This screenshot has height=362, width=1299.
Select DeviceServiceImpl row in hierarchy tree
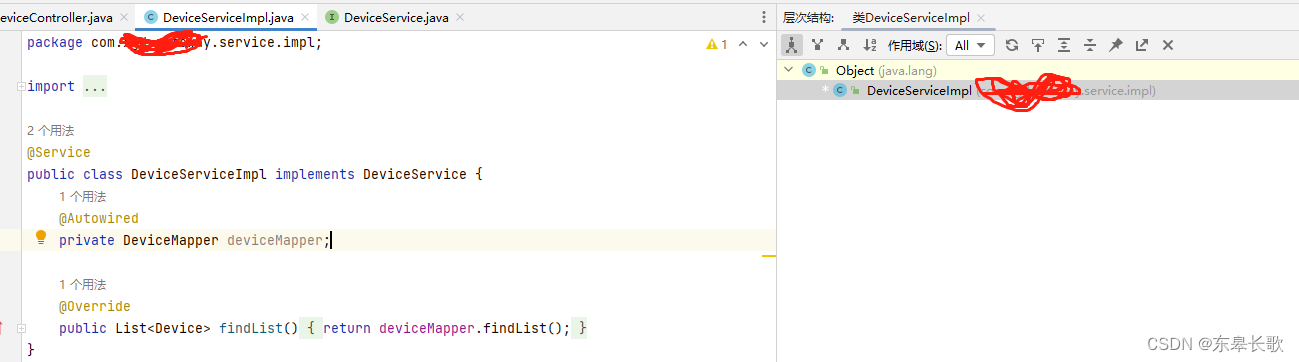[1038, 90]
